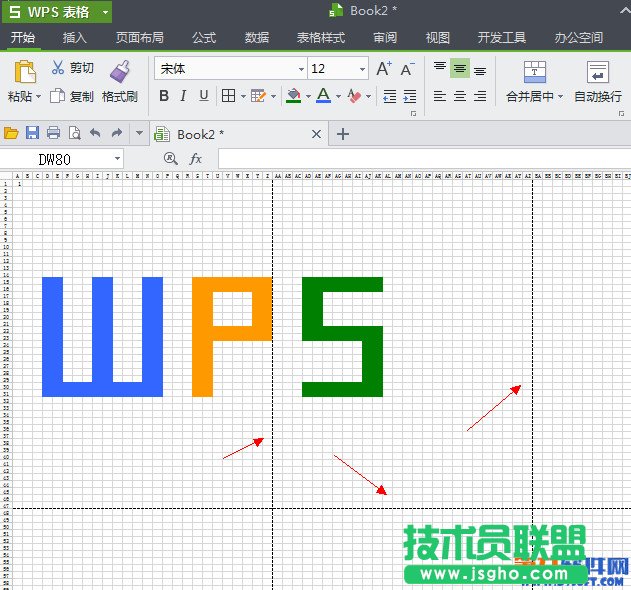Cut selection with scissors icon
Viewport: 631px width, 590px height.
(x=58, y=68)
